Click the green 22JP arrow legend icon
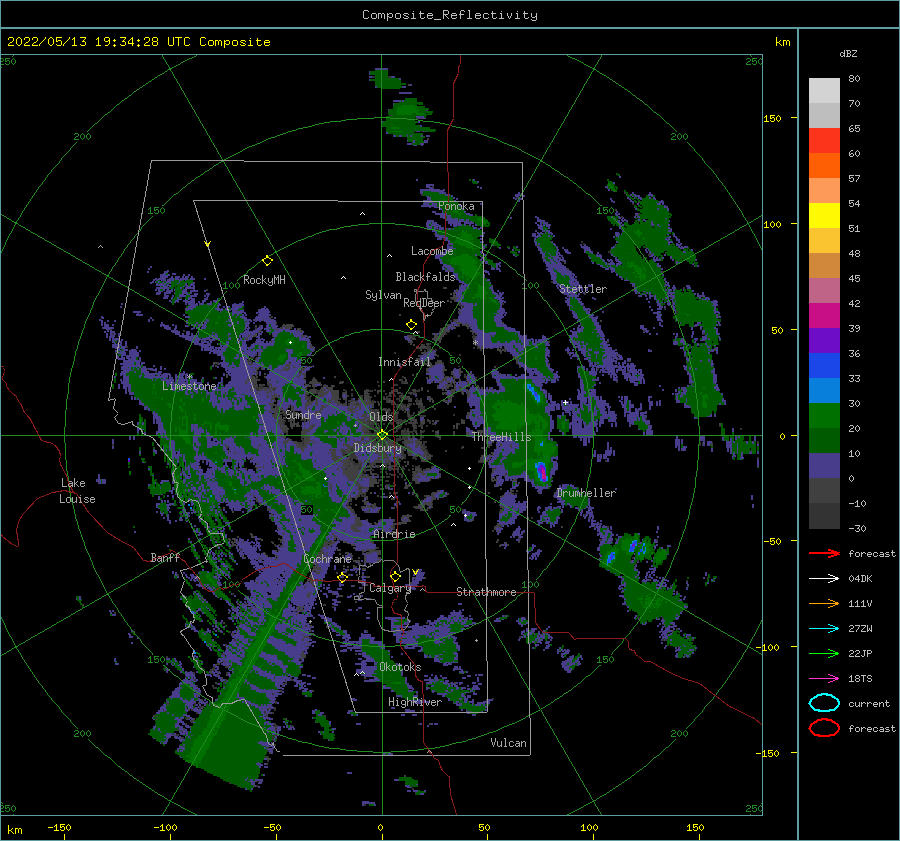This screenshot has width=900, height=841. pyautogui.click(x=824, y=653)
